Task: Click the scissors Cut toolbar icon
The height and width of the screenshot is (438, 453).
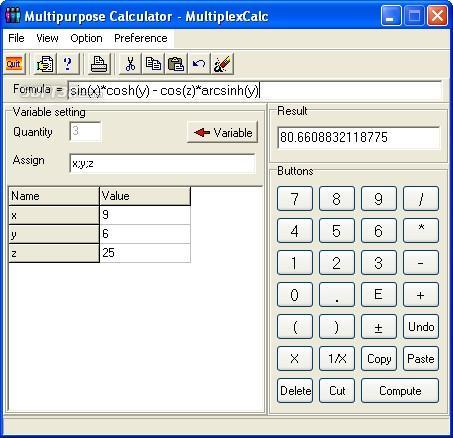Action: [x=130, y=64]
